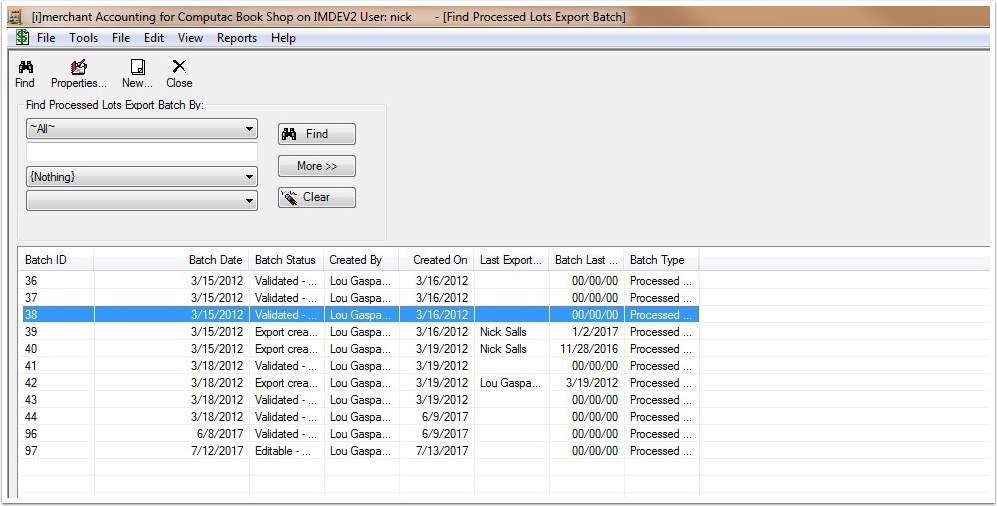Click the green dollar-sign icon in the menu bar
This screenshot has height=506, width=997.
(x=22, y=38)
